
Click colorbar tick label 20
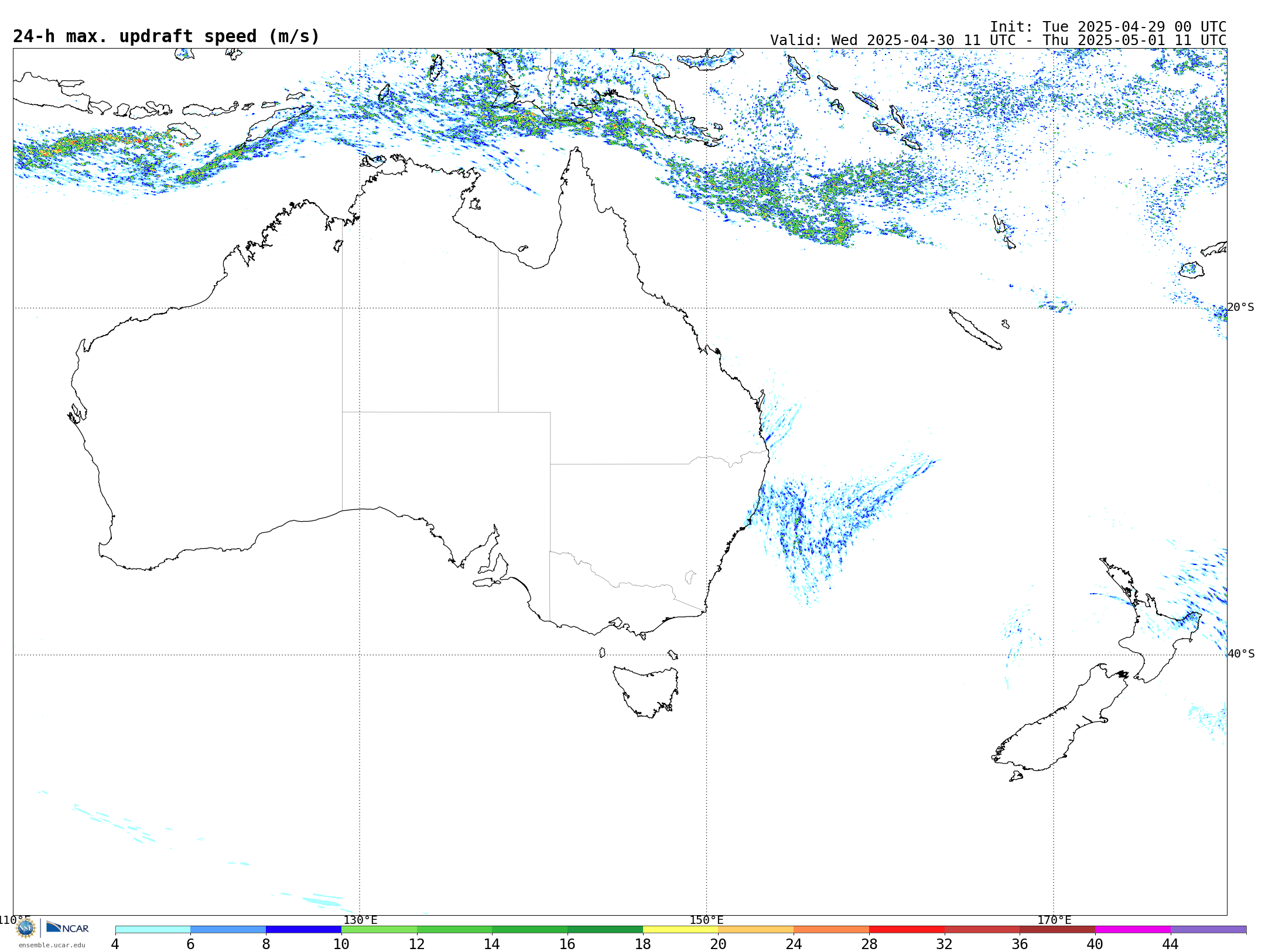click(x=719, y=944)
